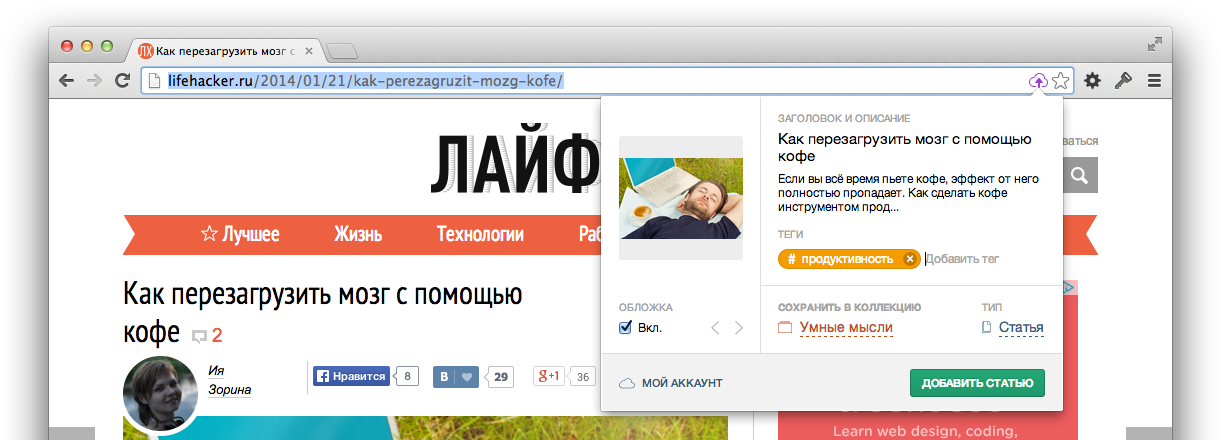Image resolution: width=1221 pixels, height=440 pixels.
Task: Click the author's avatar photo
Action: 160,393
